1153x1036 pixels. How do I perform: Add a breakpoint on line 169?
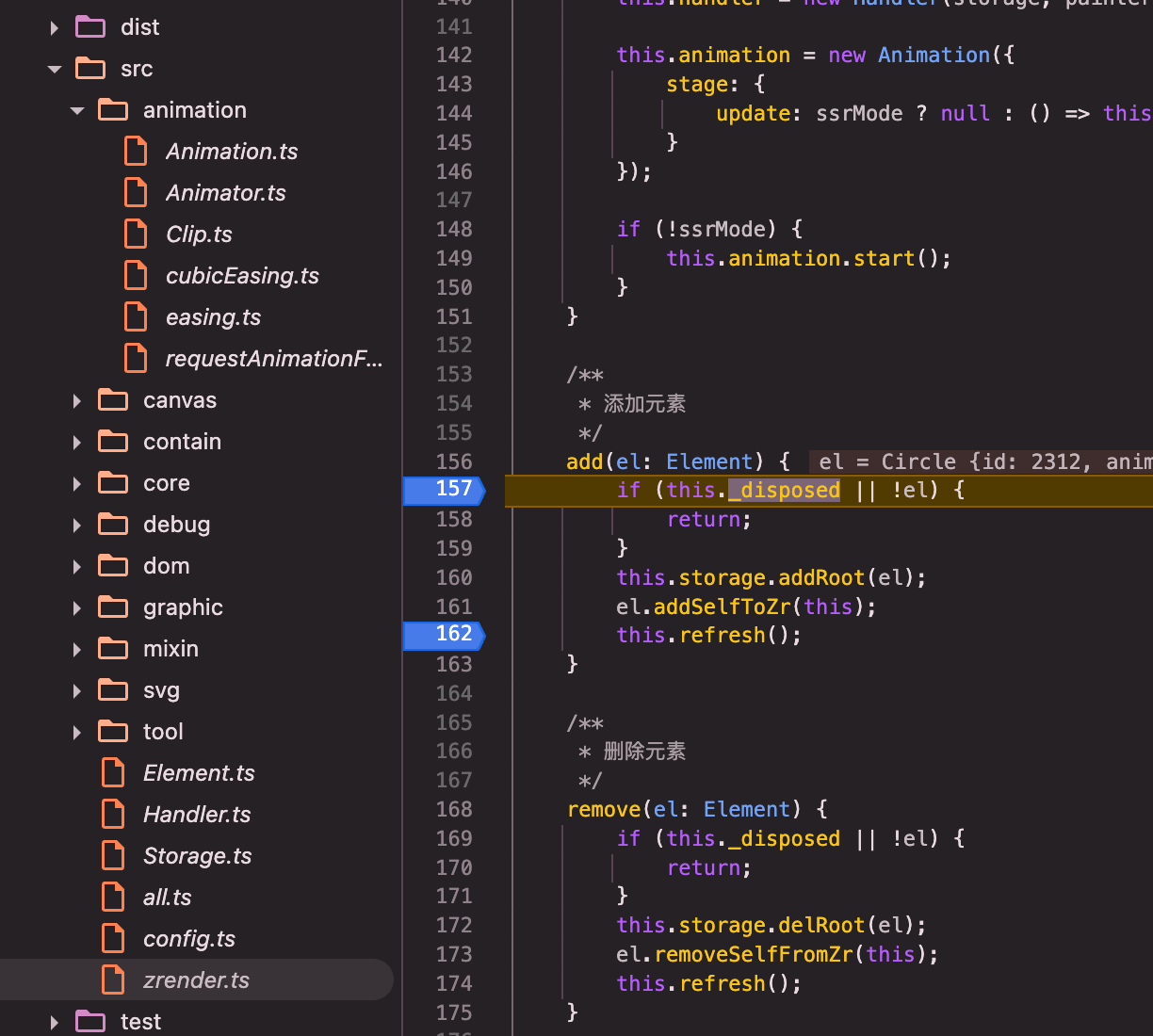[454, 838]
